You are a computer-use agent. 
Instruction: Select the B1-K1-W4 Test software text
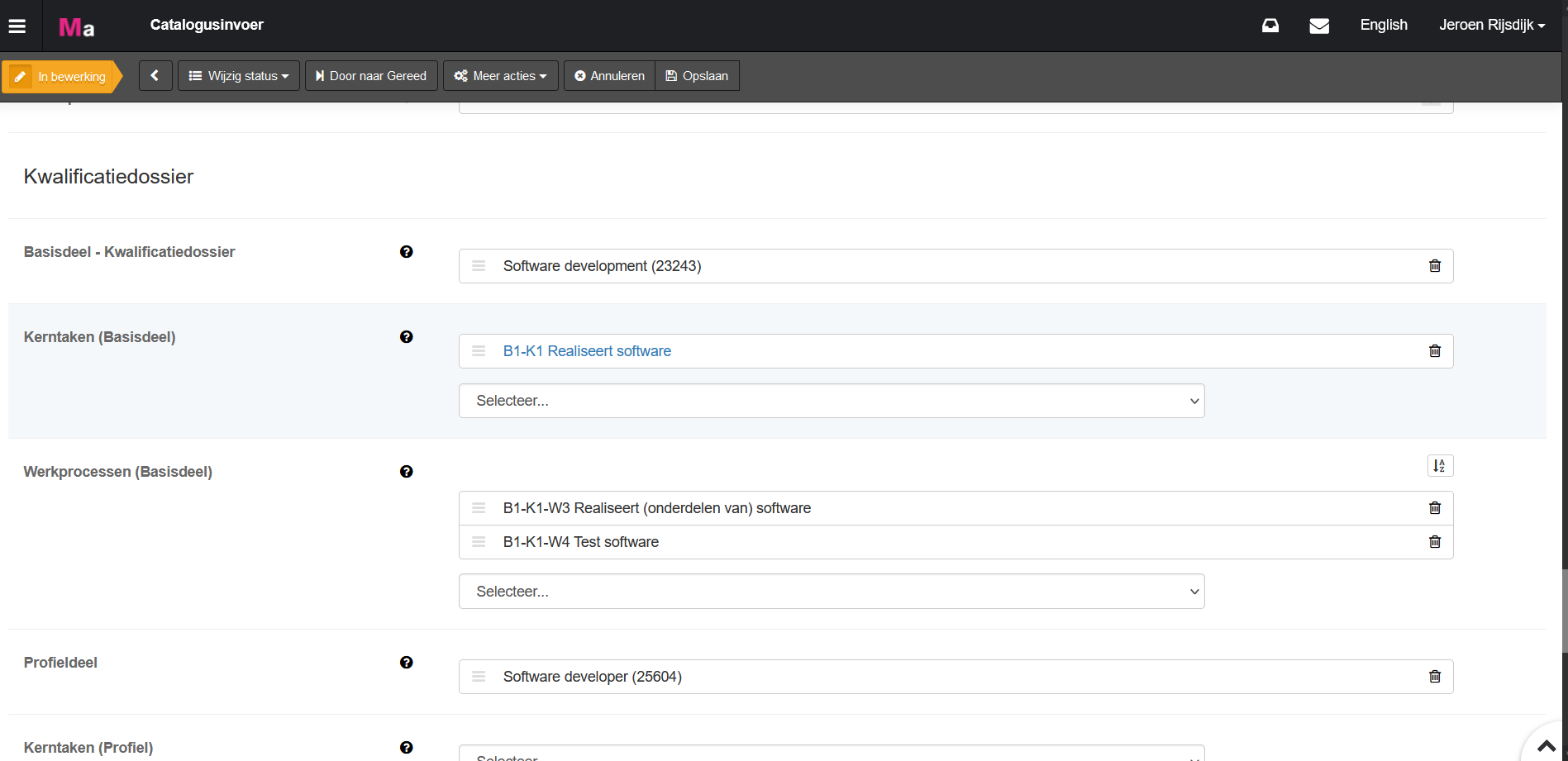click(x=581, y=542)
